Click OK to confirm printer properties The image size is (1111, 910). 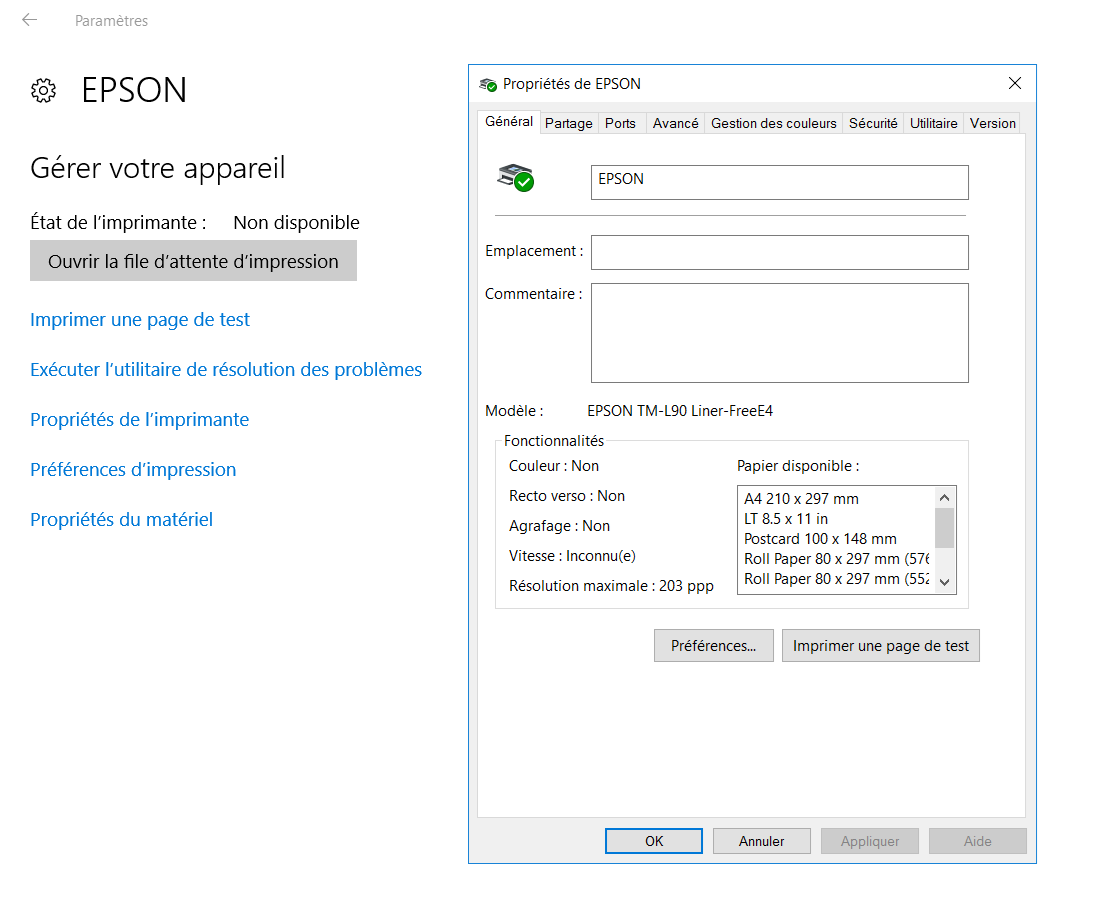[653, 841]
